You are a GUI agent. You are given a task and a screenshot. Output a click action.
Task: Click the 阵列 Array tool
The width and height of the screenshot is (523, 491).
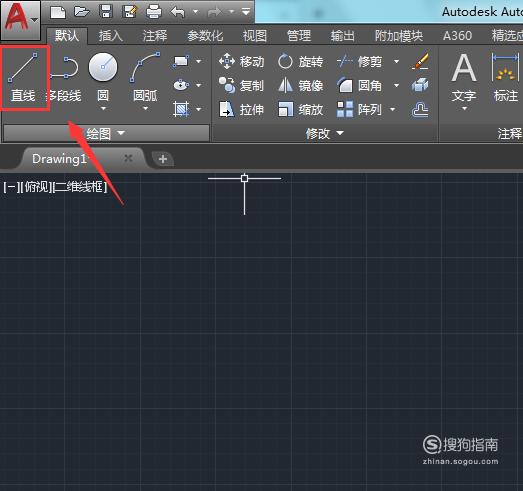point(360,109)
